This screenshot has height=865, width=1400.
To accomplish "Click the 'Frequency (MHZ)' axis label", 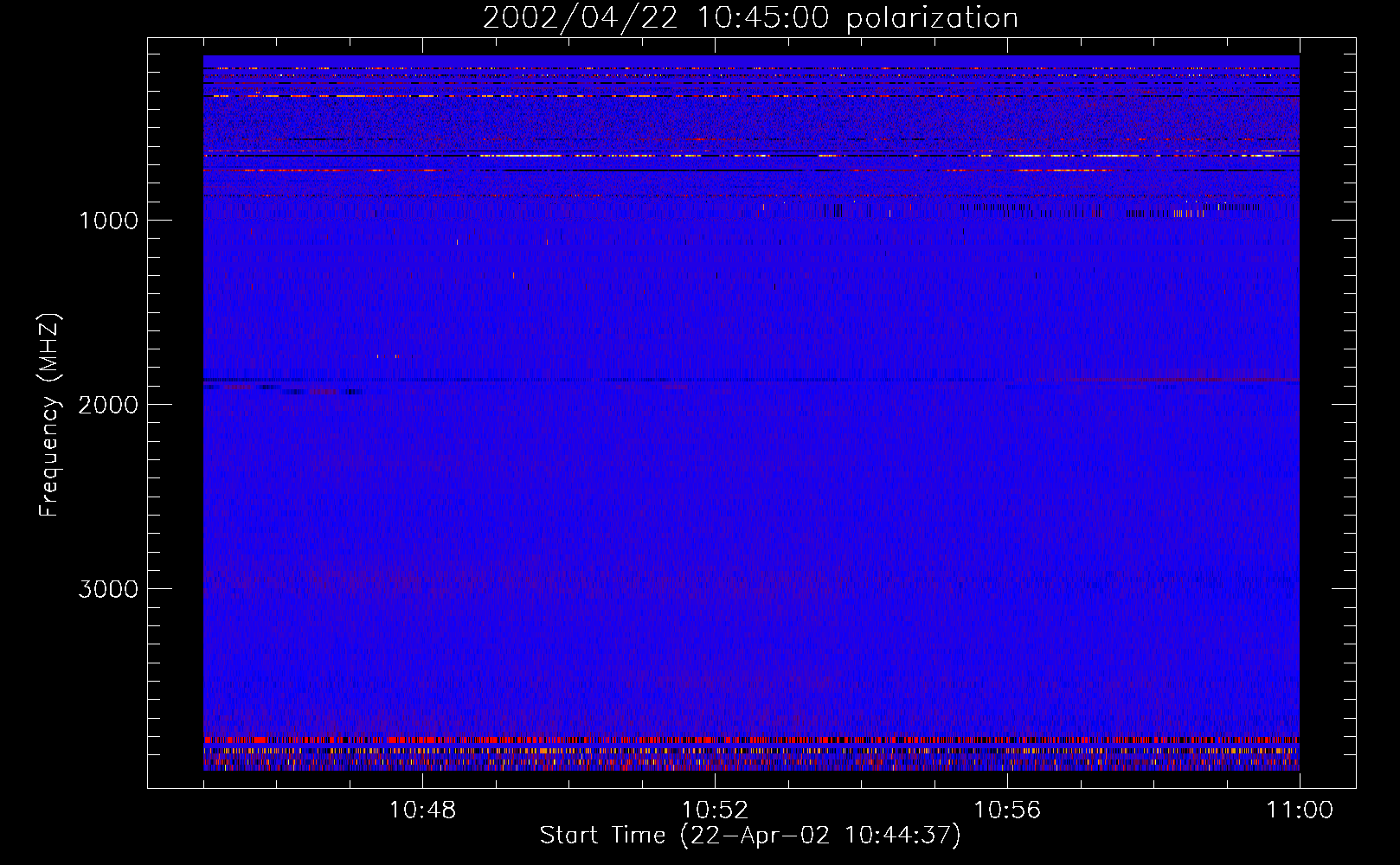I will point(48,415).
